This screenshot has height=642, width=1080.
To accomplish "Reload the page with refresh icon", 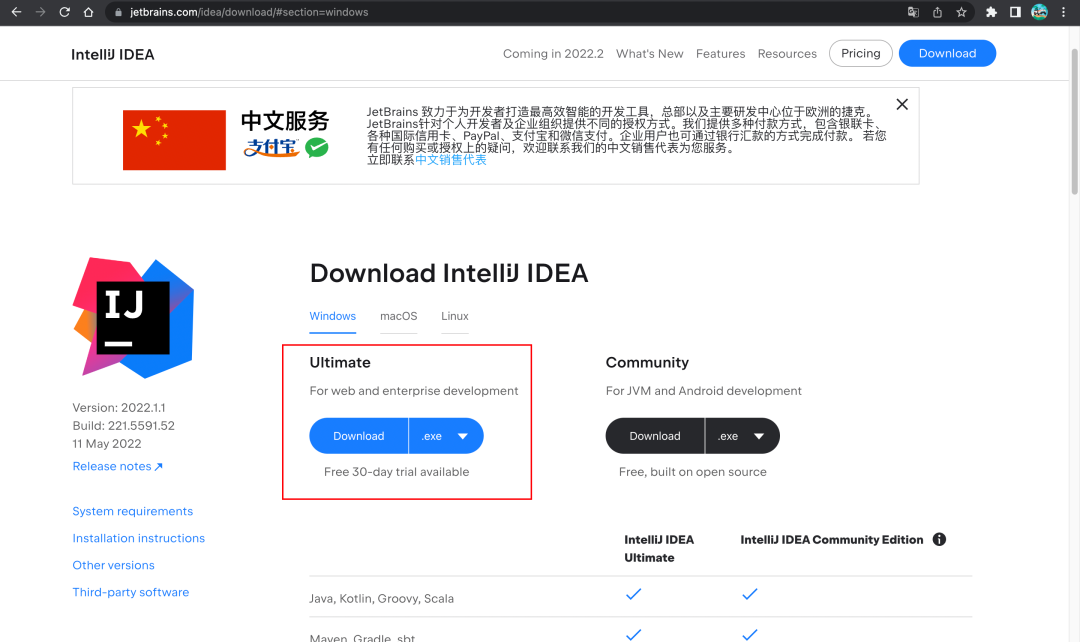I will 65,12.
